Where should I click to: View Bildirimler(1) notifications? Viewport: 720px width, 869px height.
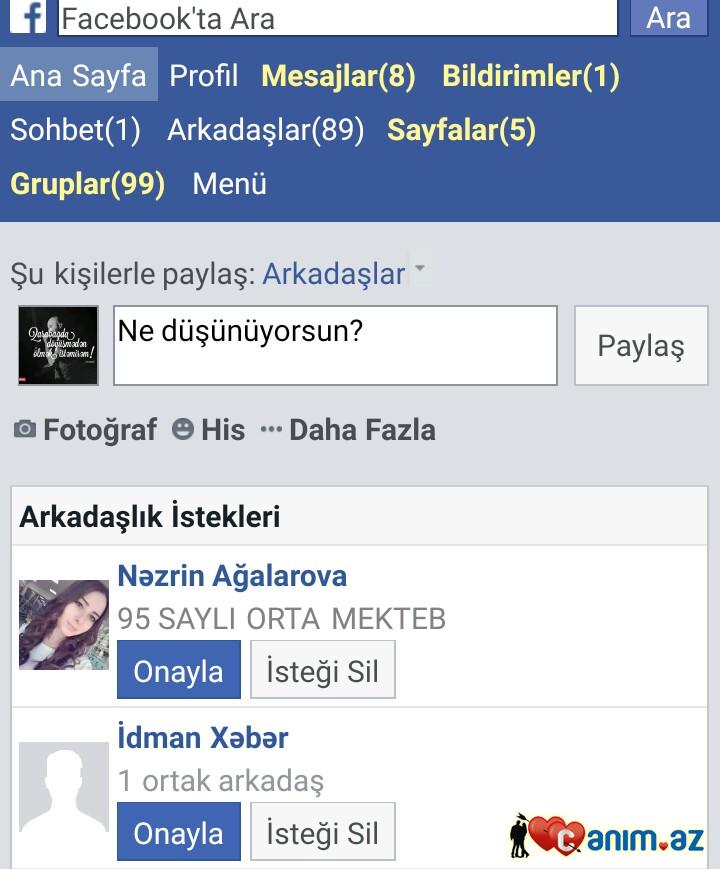530,76
